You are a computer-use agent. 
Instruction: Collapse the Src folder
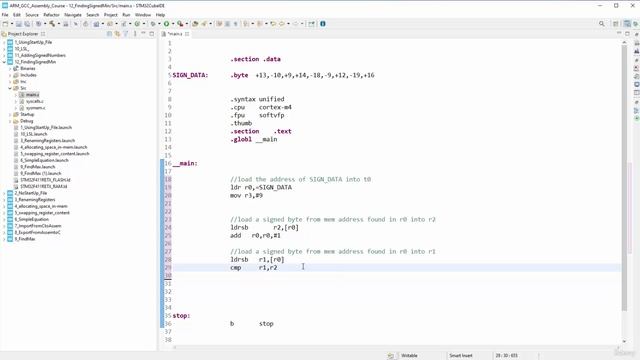(x=10, y=88)
